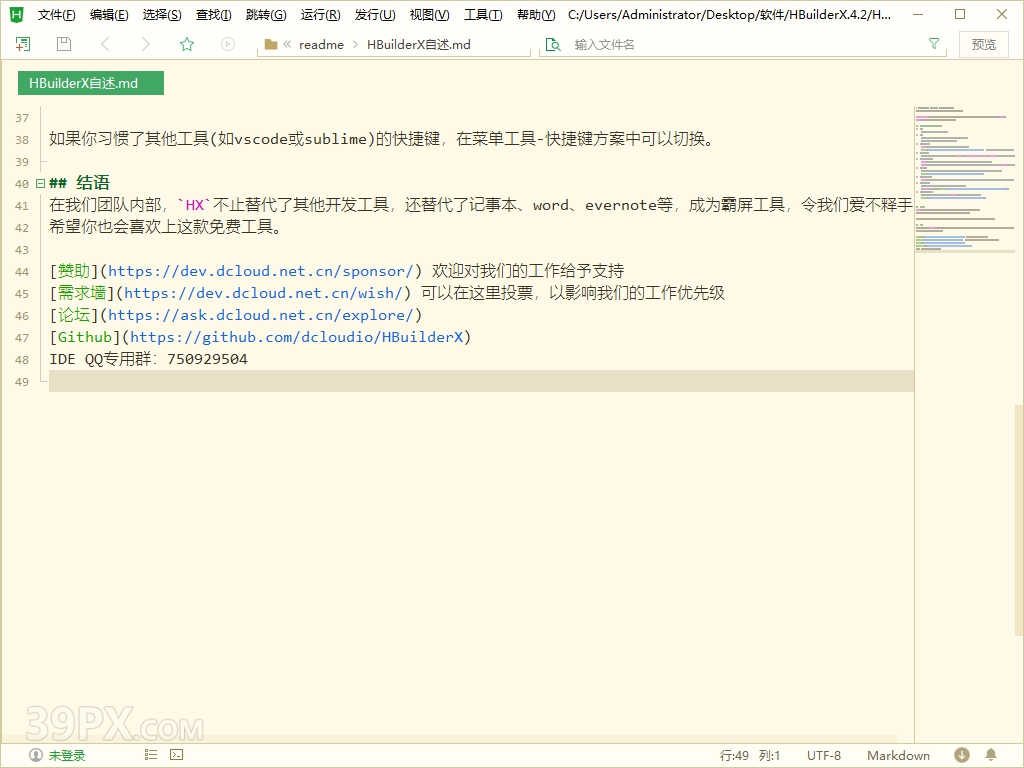Click the text 希望你也会喜欢上这款免费工具

(165, 227)
